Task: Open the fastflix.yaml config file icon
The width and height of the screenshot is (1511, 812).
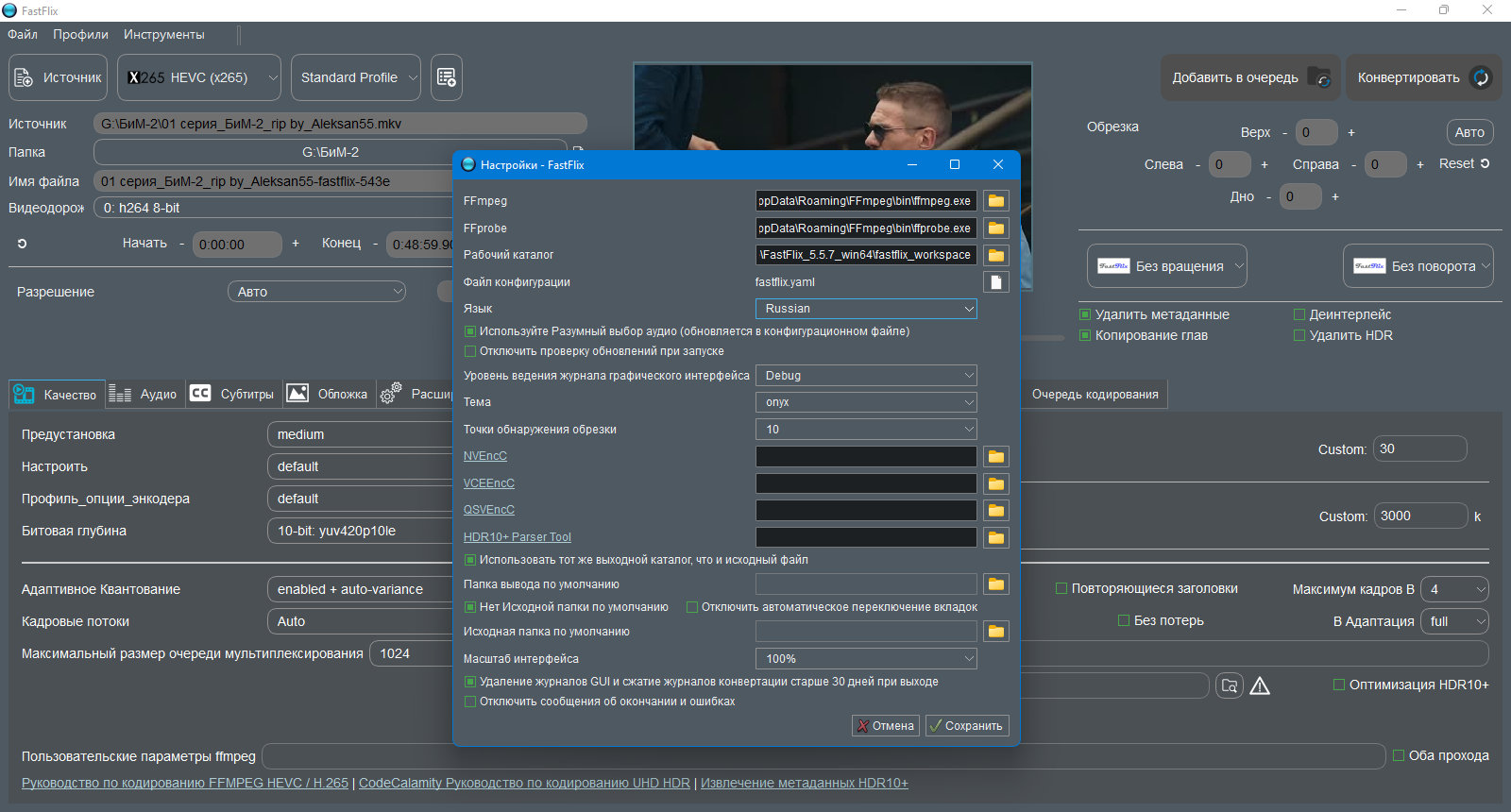Action: coord(995,282)
